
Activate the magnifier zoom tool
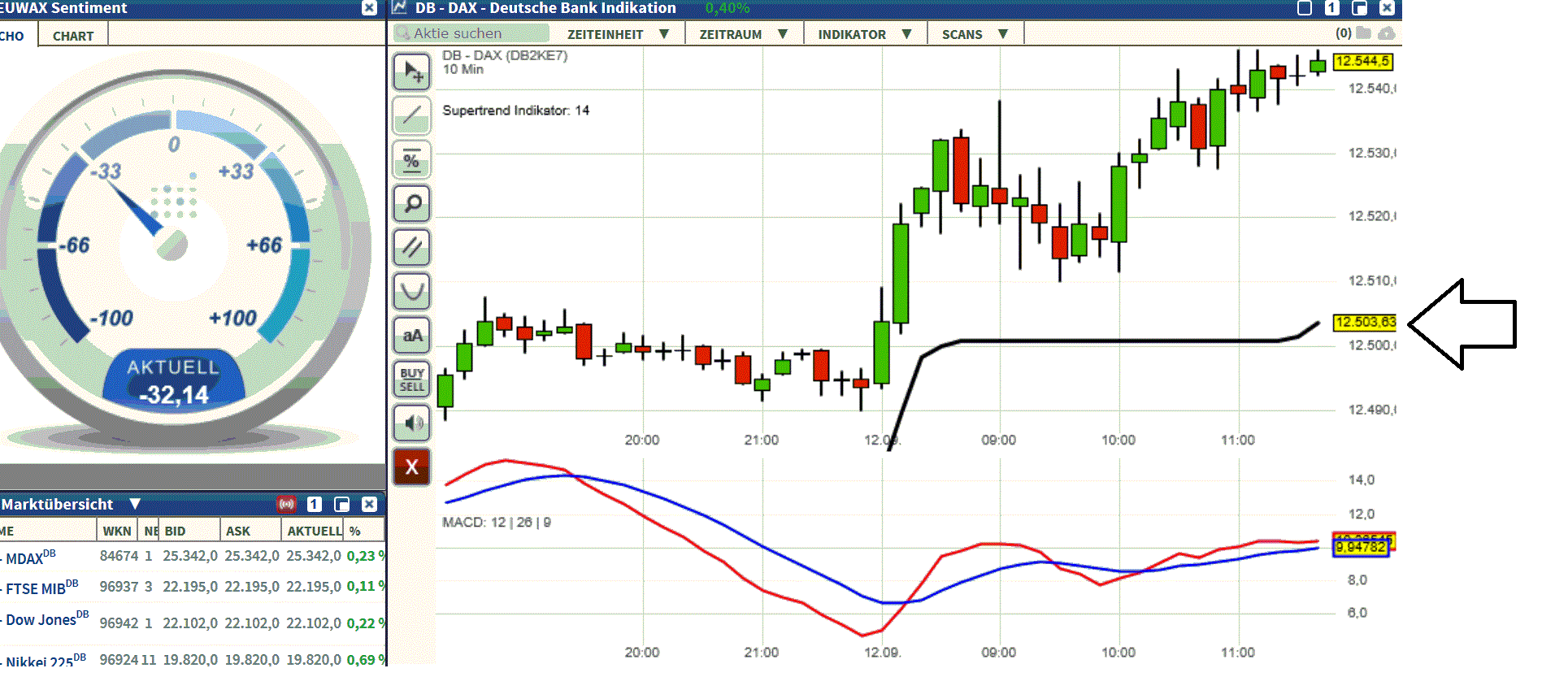412,203
